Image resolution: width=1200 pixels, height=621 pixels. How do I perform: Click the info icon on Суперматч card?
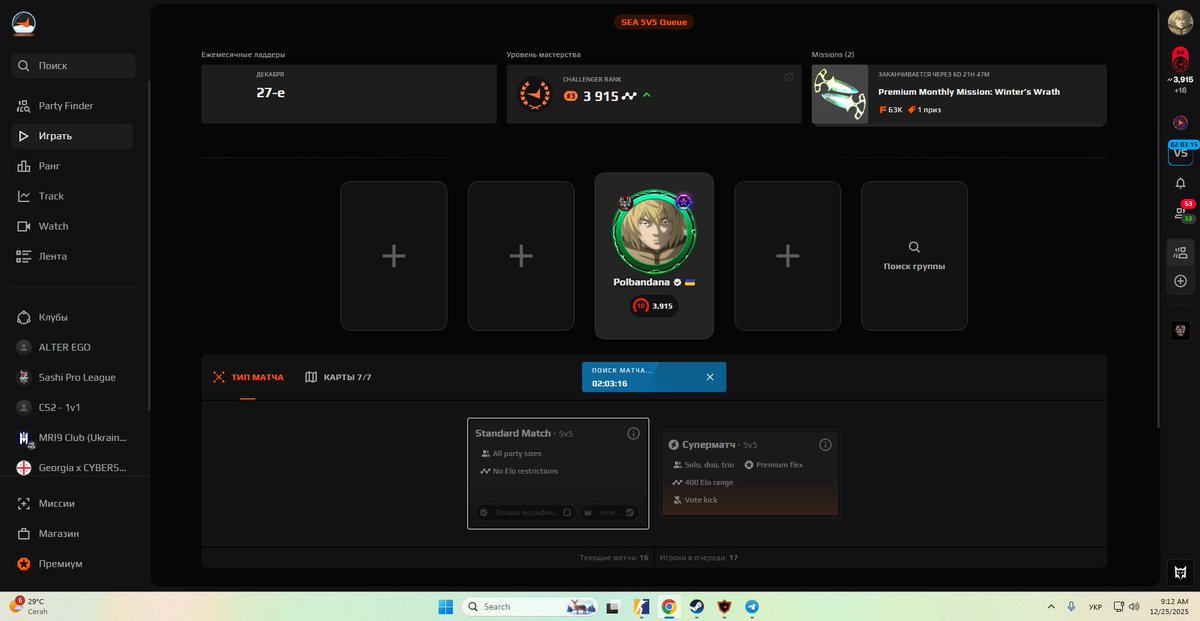click(x=825, y=444)
